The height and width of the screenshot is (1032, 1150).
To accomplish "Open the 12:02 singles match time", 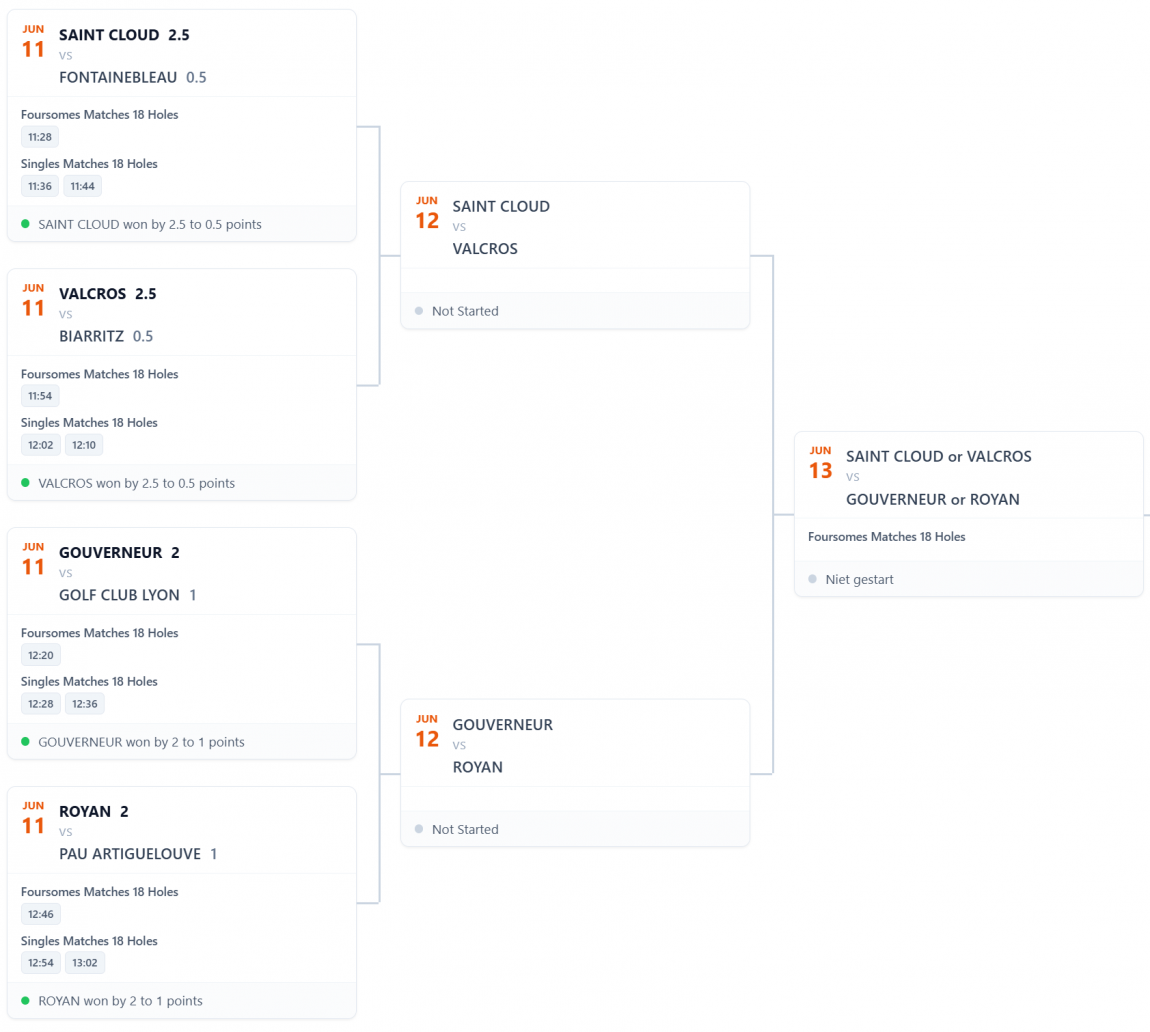I will 40,445.
